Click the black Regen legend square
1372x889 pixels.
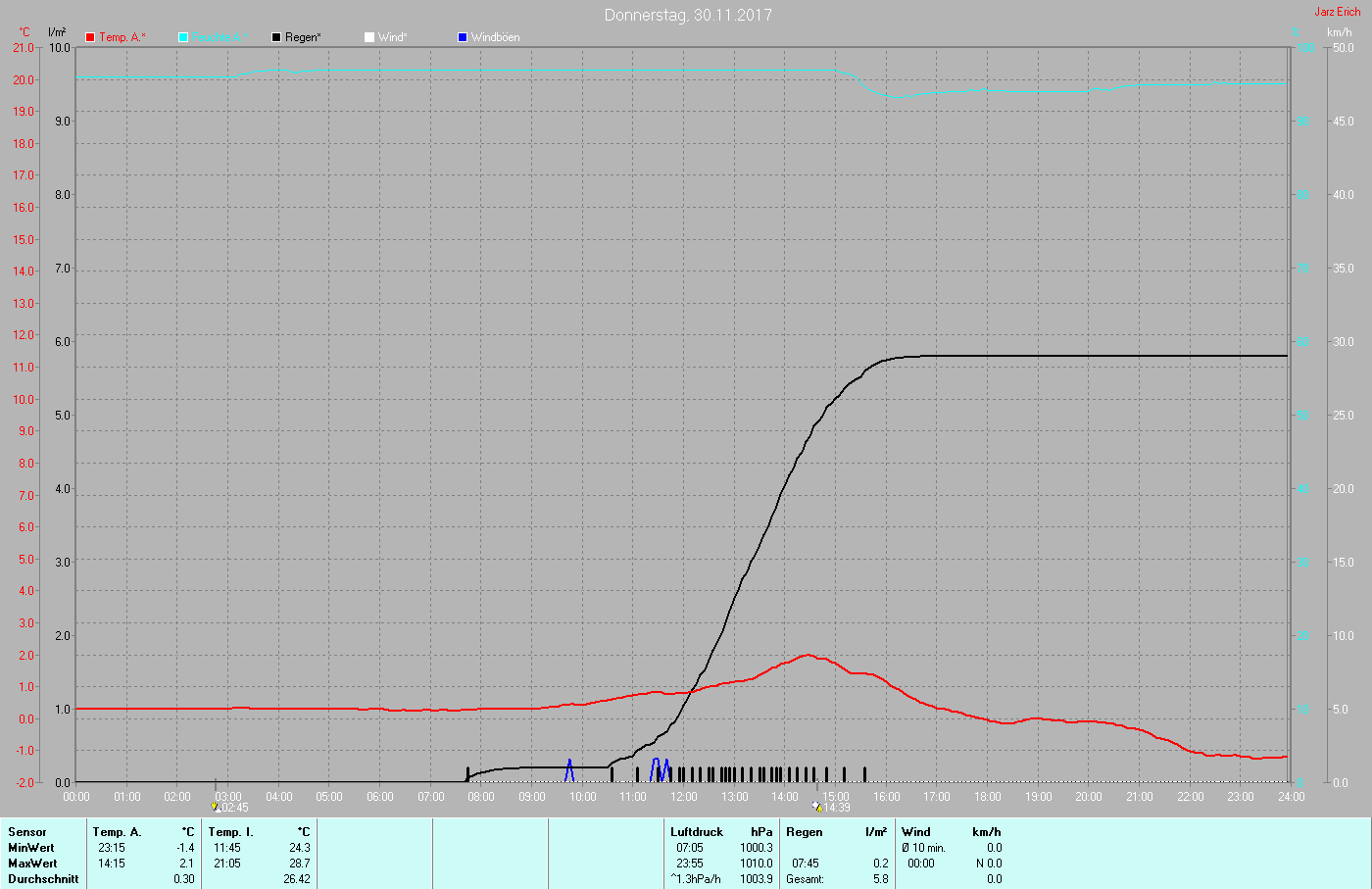(x=276, y=37)
